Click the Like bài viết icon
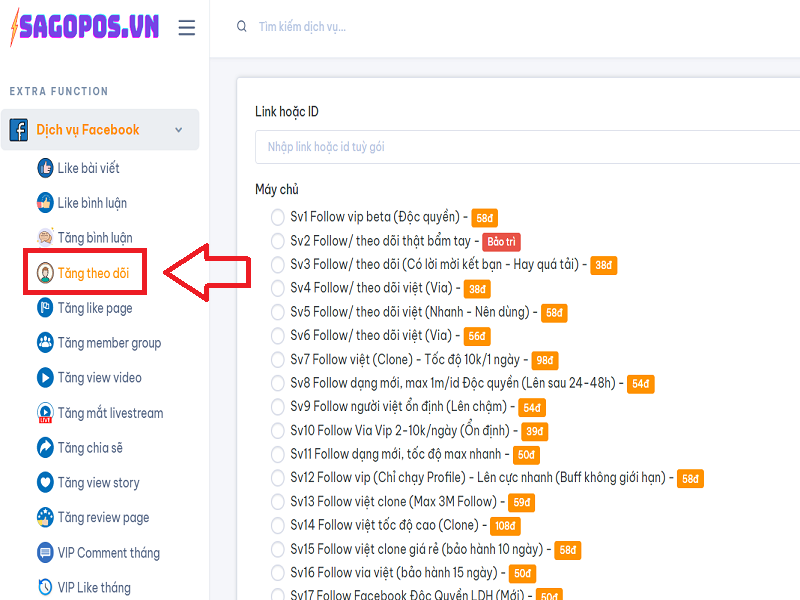800x600 pixels. click(45, 168)
